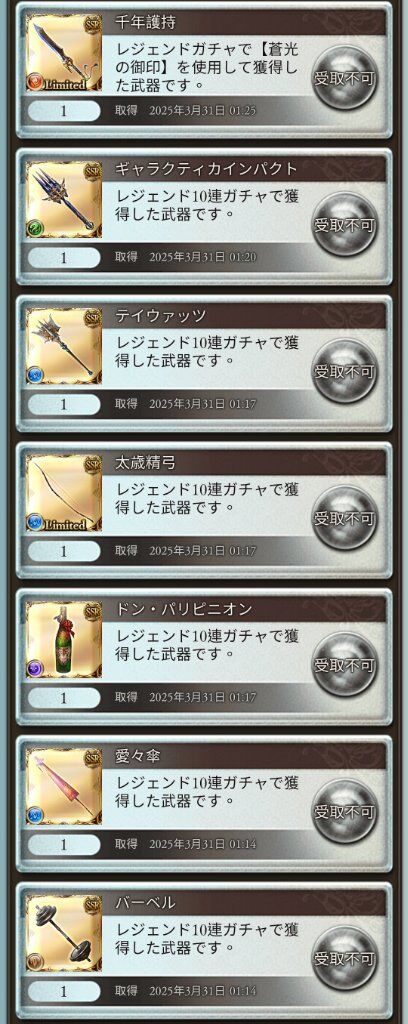
Task: Select the テイワァッツ axe weapon icon
Action: click(x=64, y=346)
